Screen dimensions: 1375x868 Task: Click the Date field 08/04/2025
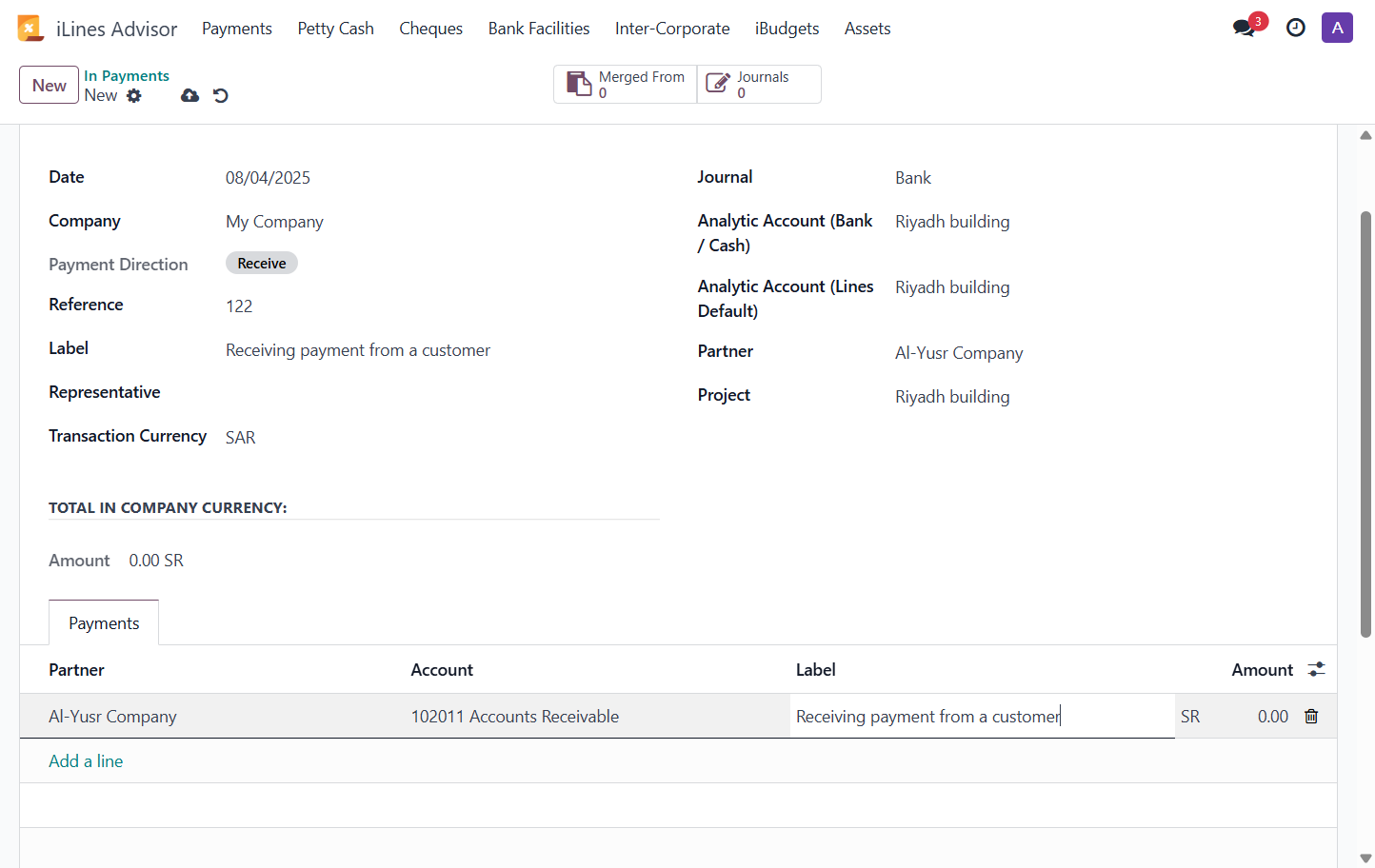click(x=442, y=178)
